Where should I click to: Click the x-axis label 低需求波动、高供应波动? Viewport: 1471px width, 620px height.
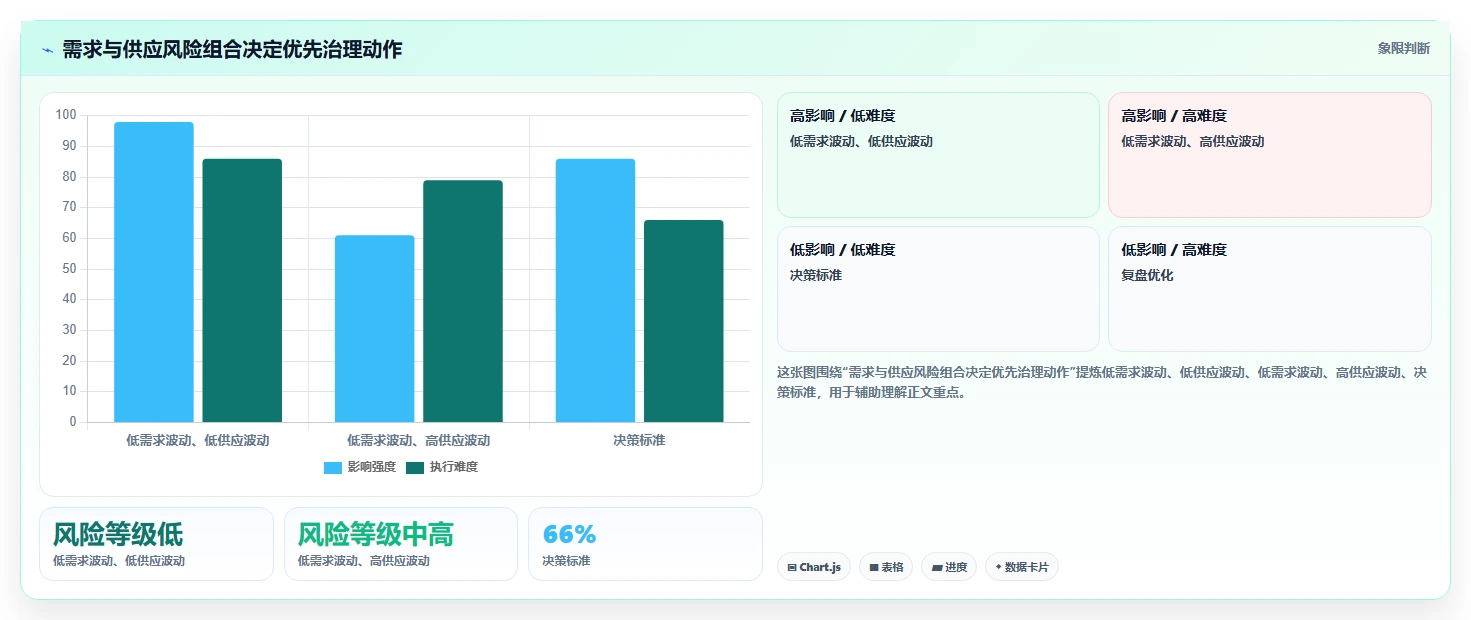[x=419, y=440]
